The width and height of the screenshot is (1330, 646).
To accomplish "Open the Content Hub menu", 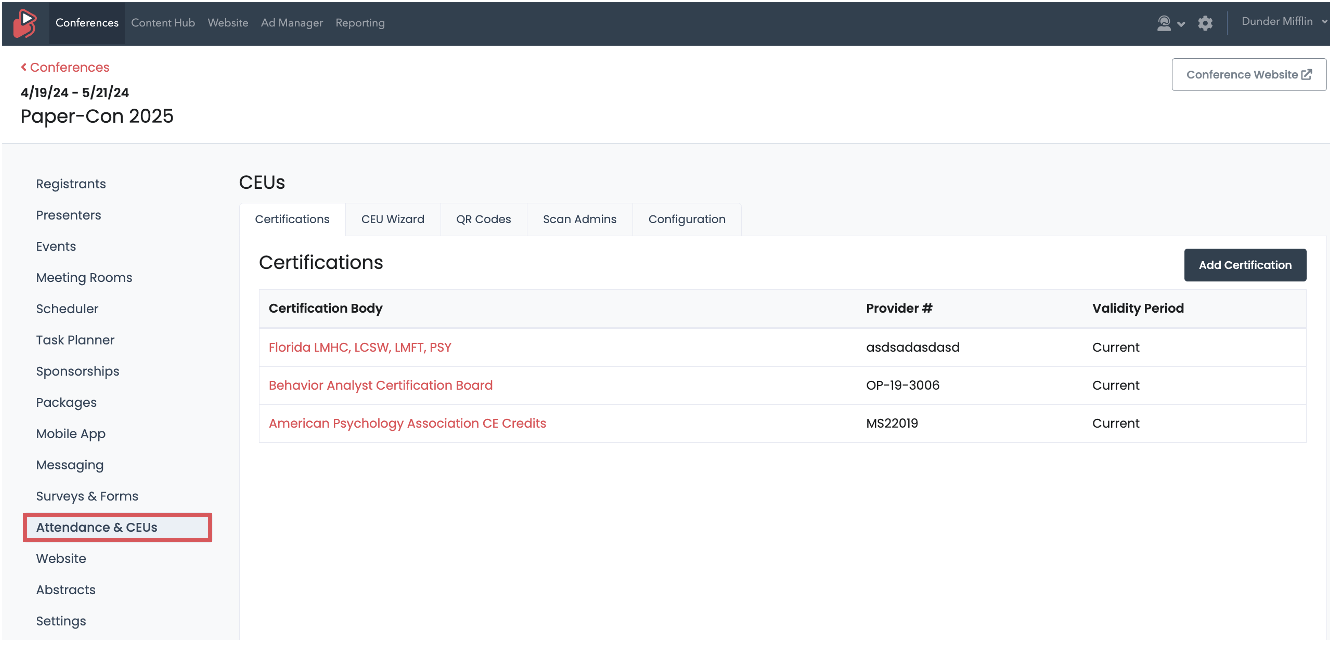I will pyautogui.click(x=163, y=23).
